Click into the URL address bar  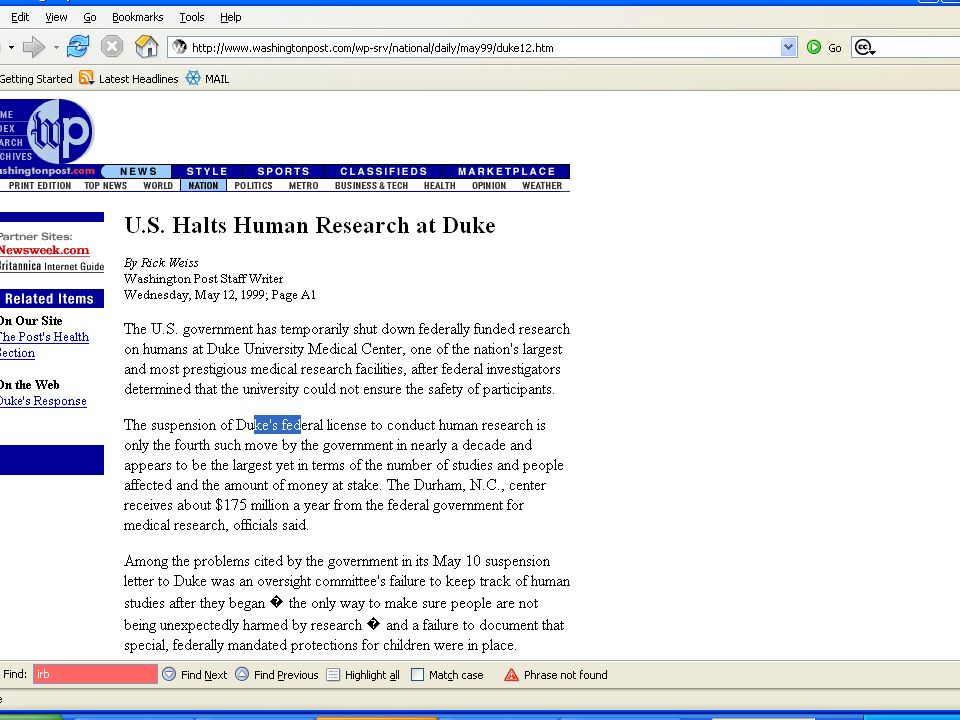point(484,47)
